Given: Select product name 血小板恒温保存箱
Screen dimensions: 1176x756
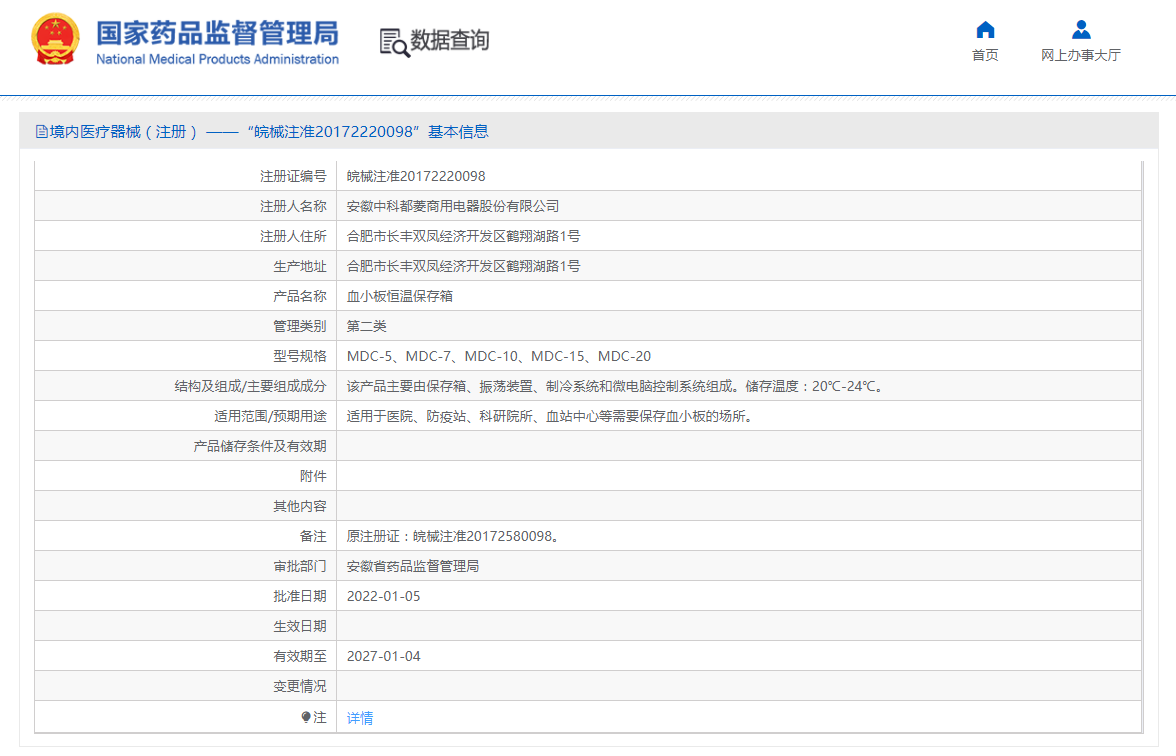Looking at the screenshot, I should point(400,296).
